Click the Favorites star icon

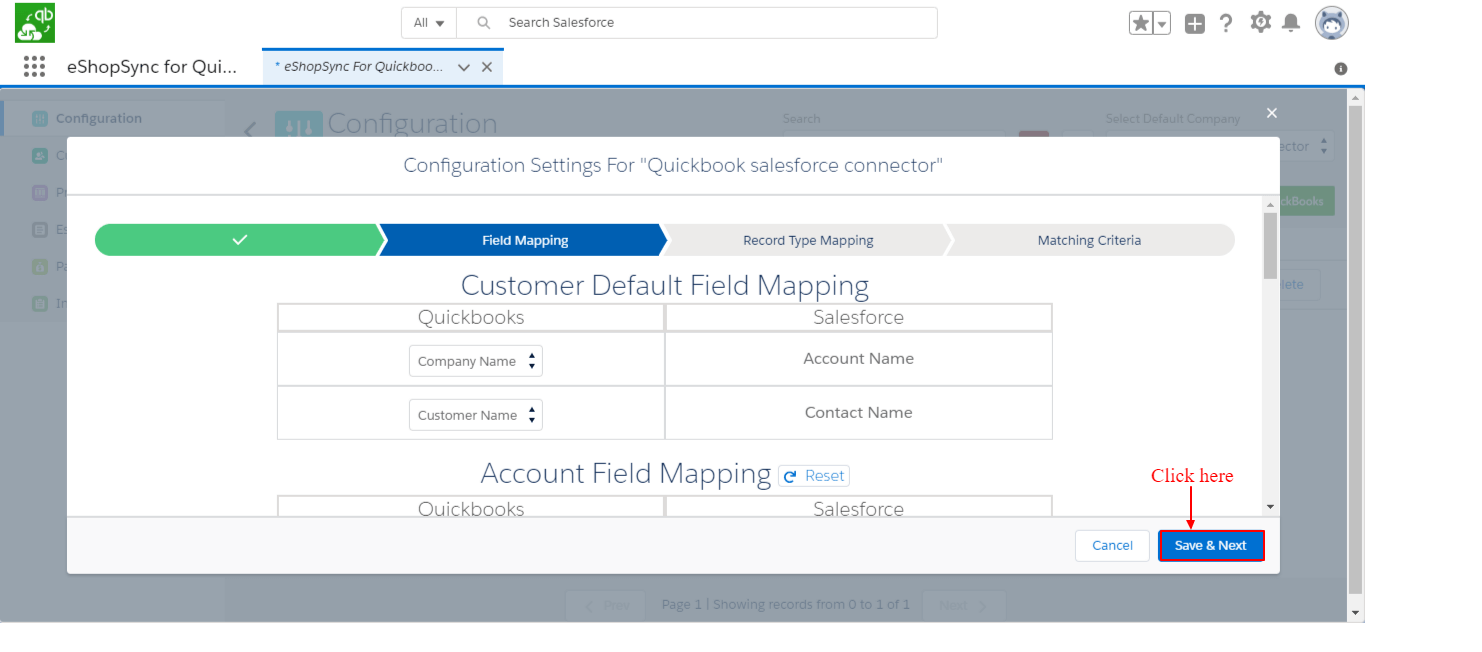tap(1140, 23)
